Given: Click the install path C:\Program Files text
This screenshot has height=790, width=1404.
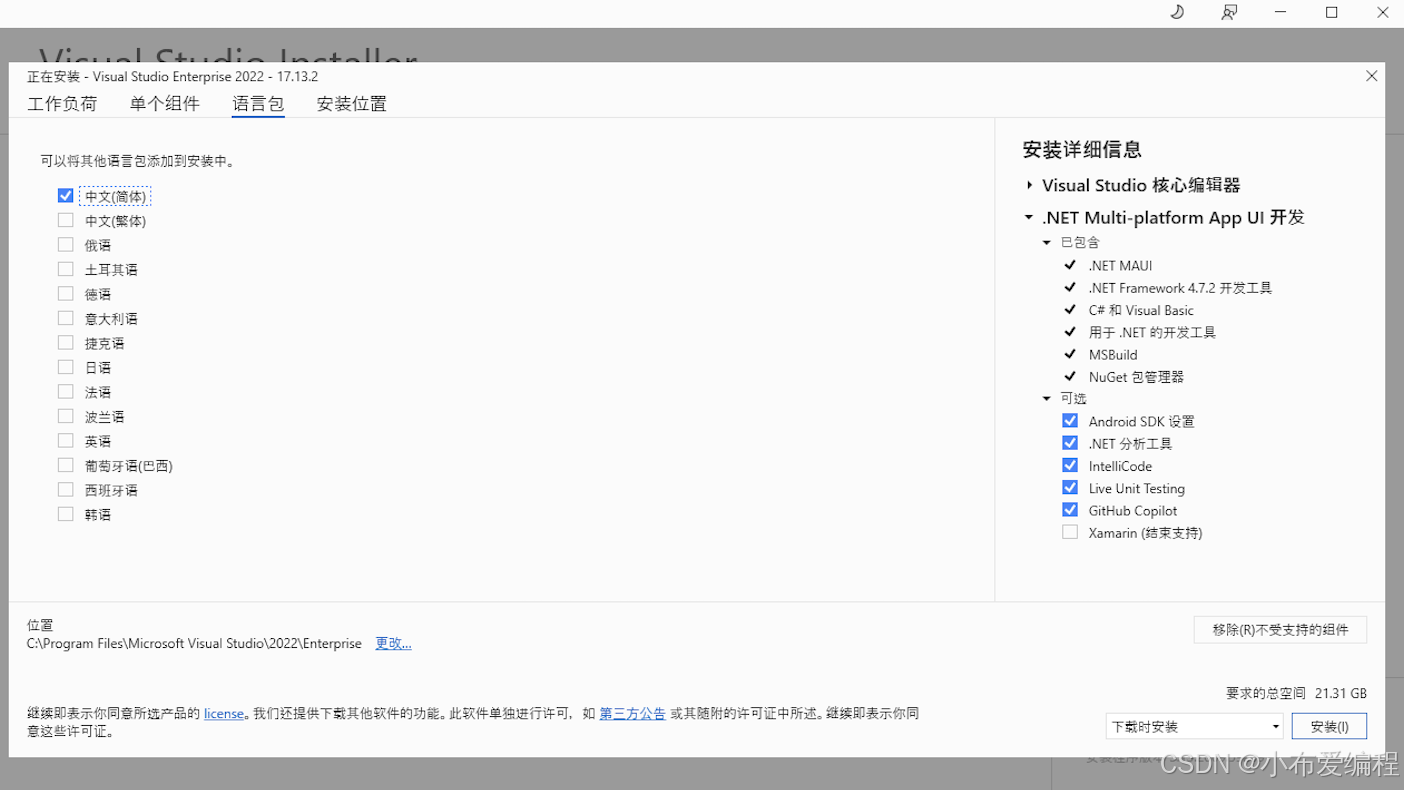Looking at the screenshot, I should [194, 644].
